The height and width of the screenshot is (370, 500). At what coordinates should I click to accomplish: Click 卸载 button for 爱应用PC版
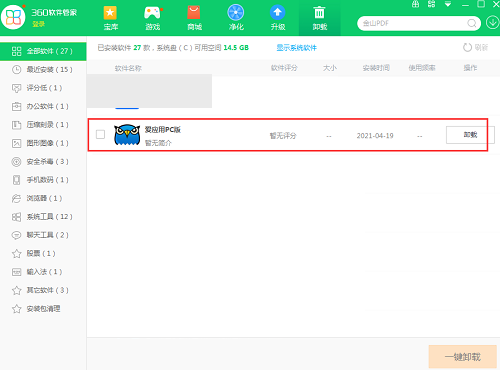470,135
